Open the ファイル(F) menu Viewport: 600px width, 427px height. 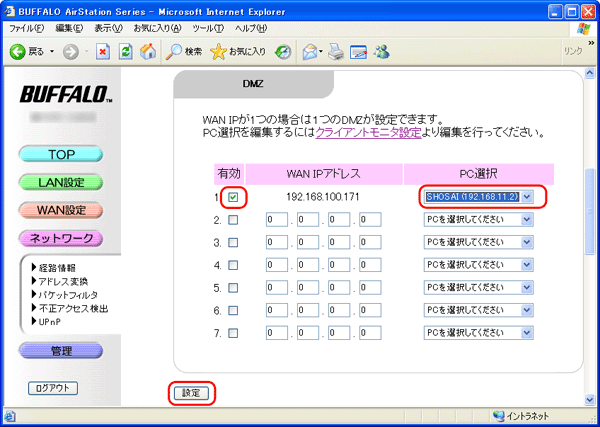(27, 29)
